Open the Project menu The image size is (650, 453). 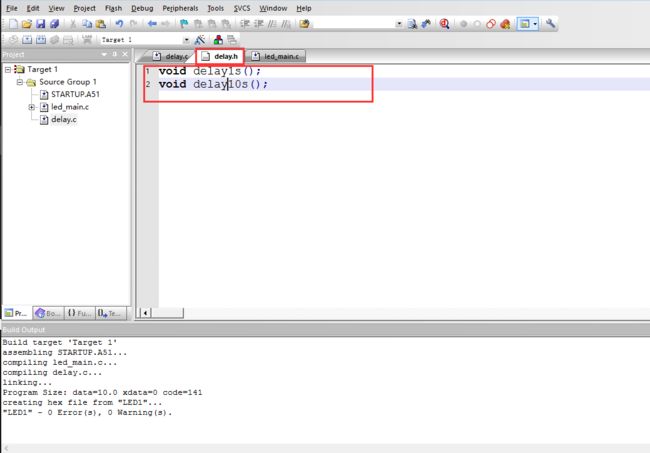point(85,8)
